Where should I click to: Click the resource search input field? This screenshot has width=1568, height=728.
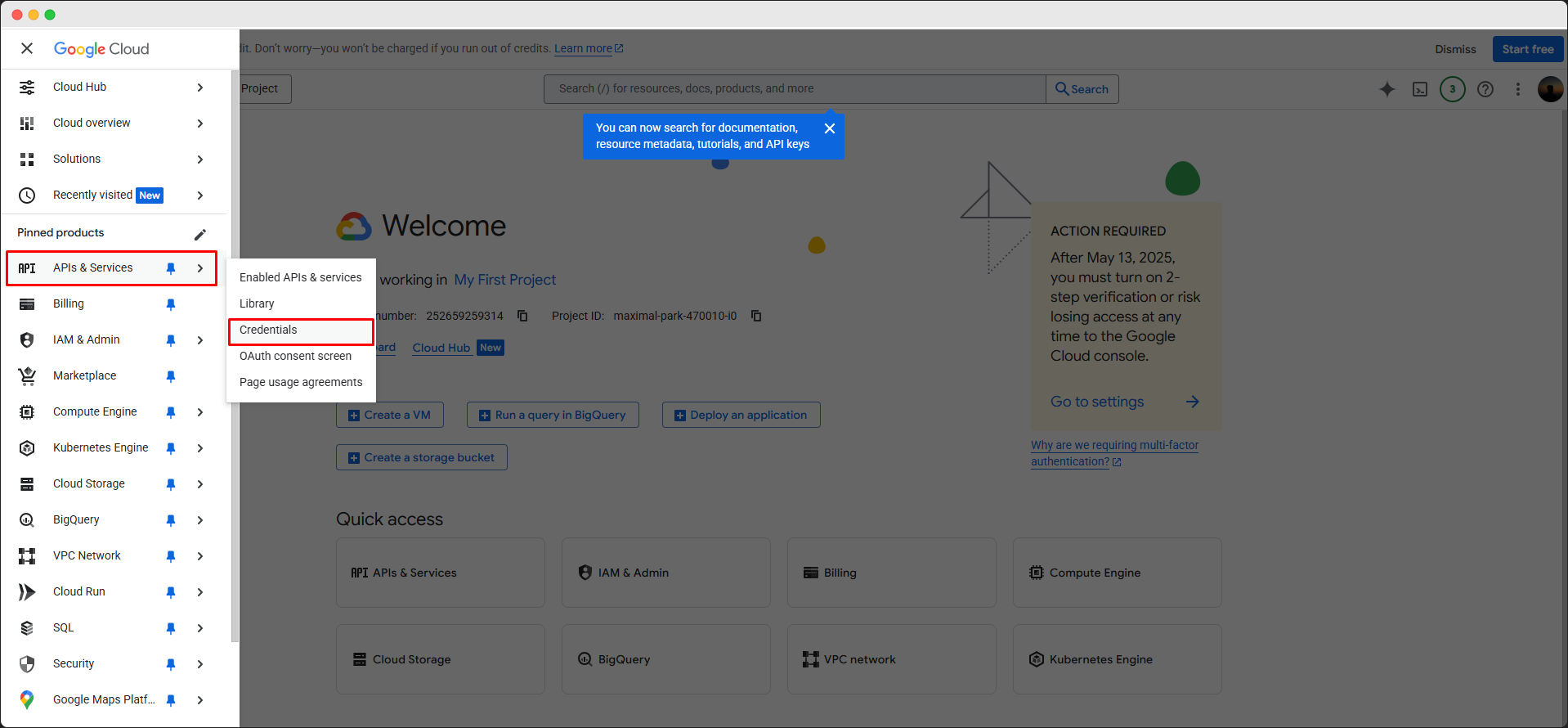pyautogui.click(x=795, y=89)
